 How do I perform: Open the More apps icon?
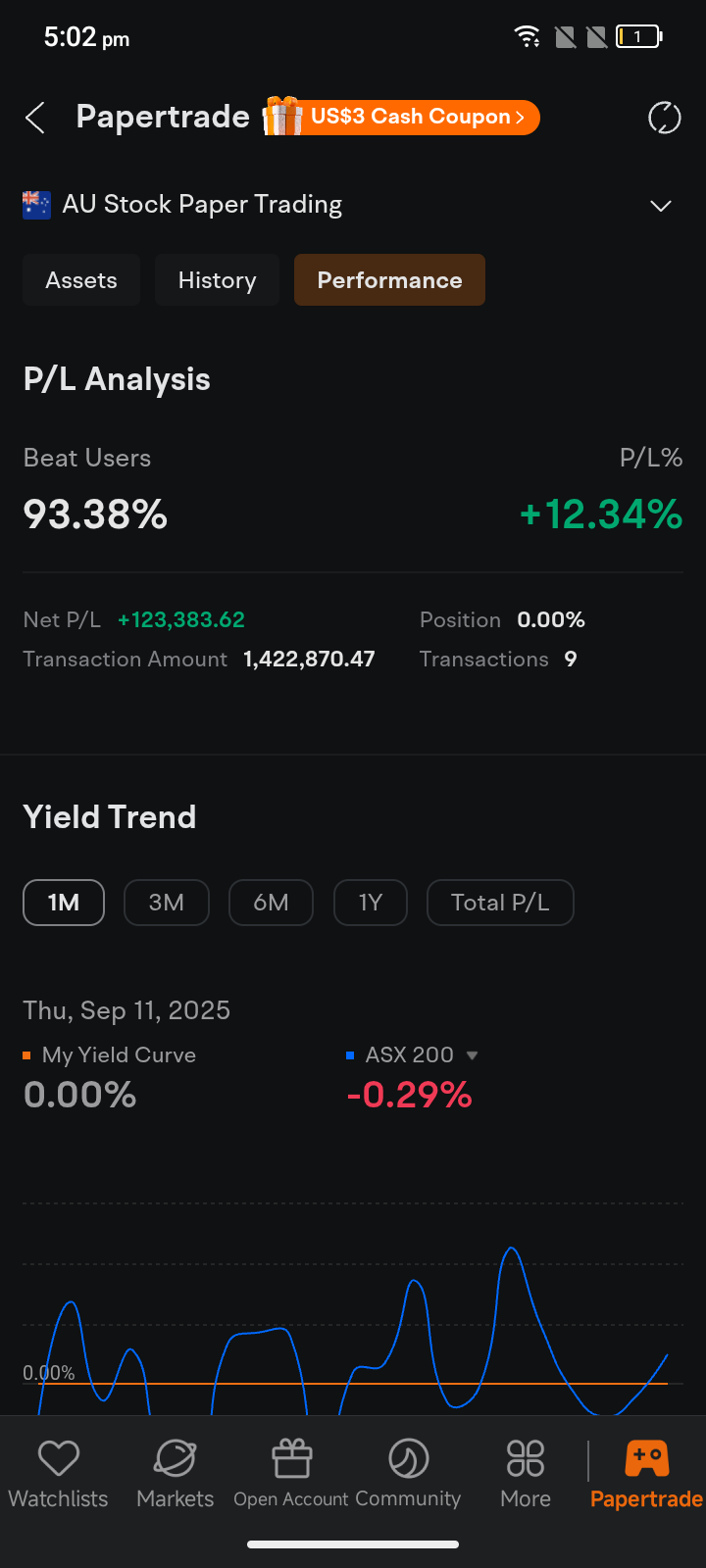click(526, 1459)
